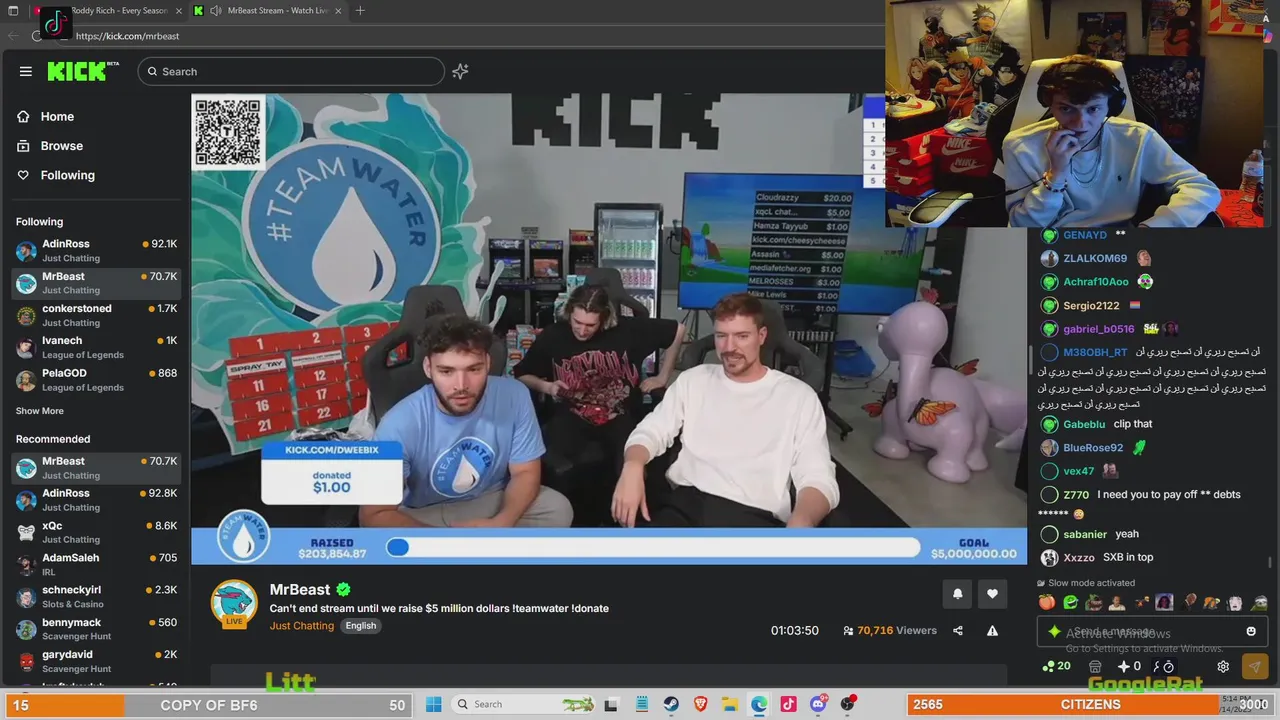Open conkerstoned channel in Following list

[96, 315]
